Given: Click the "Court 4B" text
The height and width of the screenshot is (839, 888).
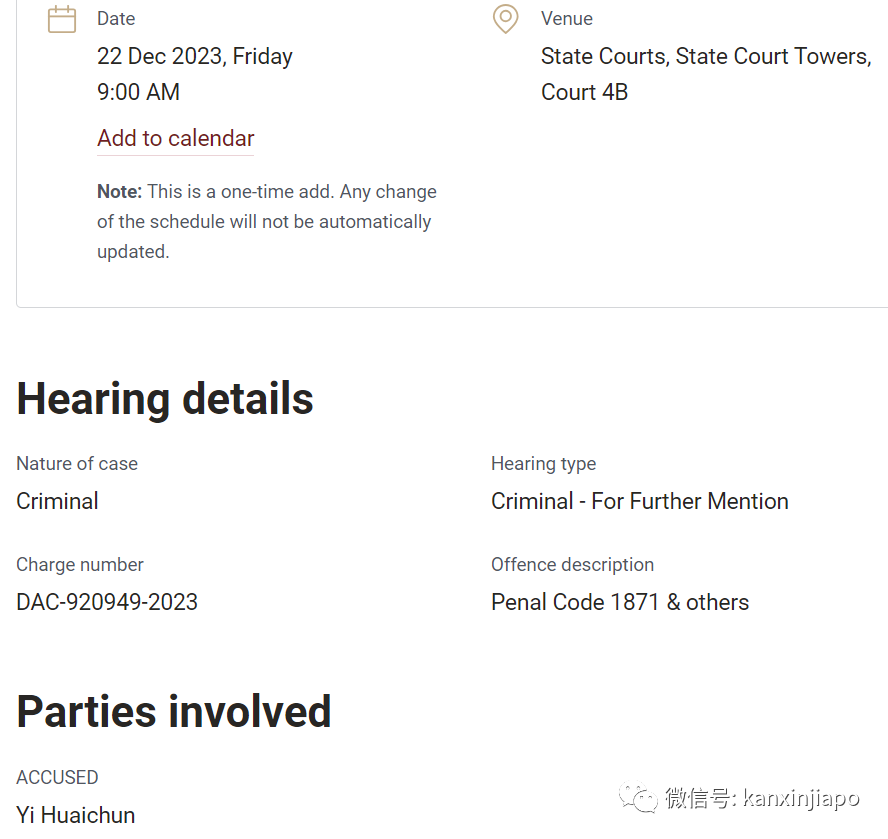Looking at the screenshot, I should click(584, 92).
